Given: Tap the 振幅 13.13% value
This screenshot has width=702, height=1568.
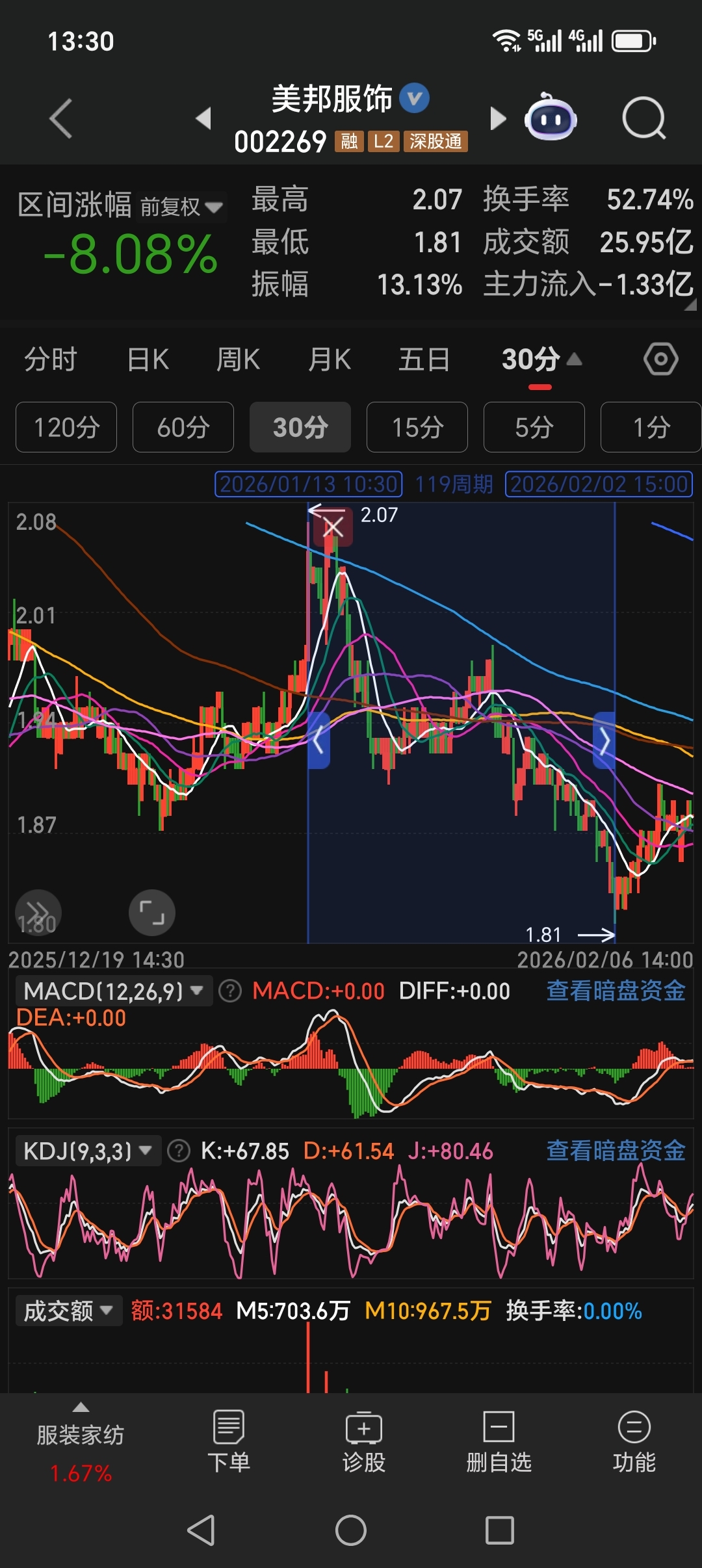Looking at the screenshot, I should (420, 284).
